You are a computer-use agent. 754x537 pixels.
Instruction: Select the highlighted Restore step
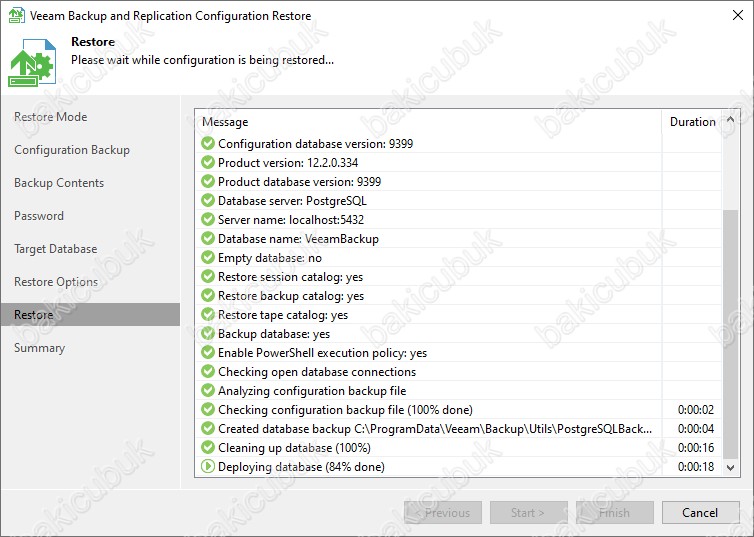click(90, 314)
